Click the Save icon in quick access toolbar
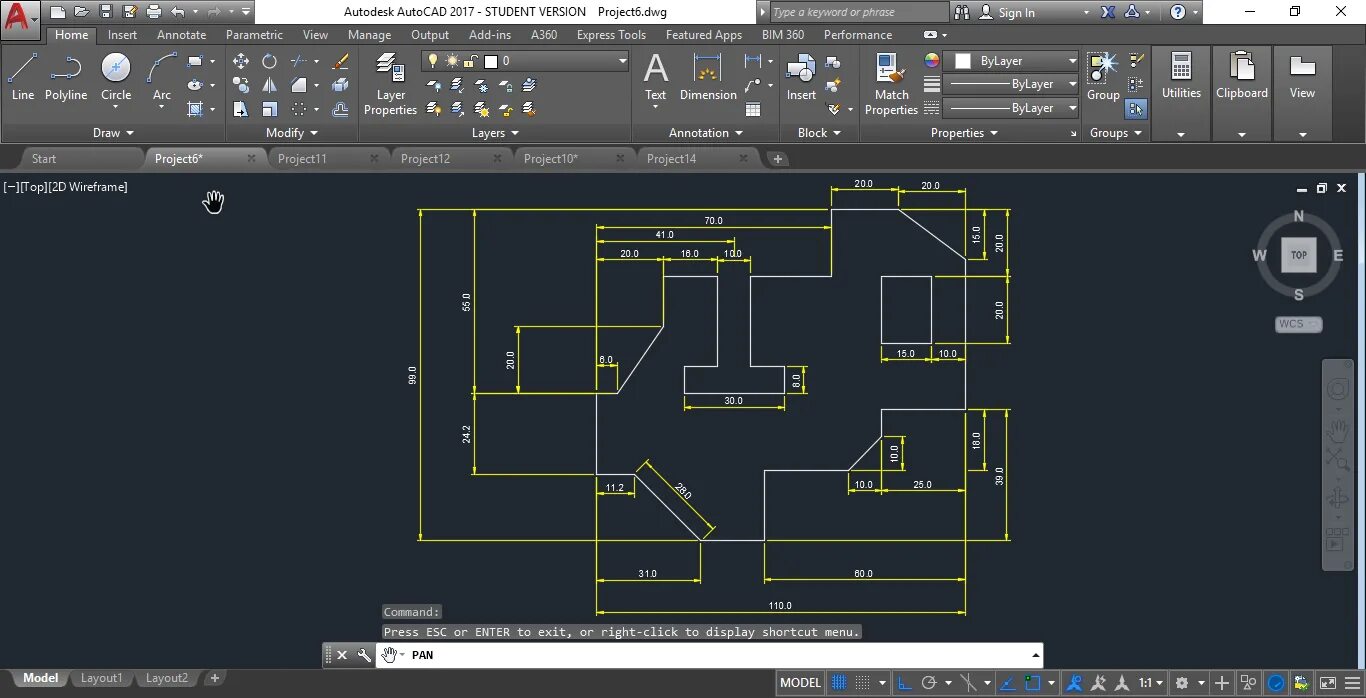 pos(105,12)
